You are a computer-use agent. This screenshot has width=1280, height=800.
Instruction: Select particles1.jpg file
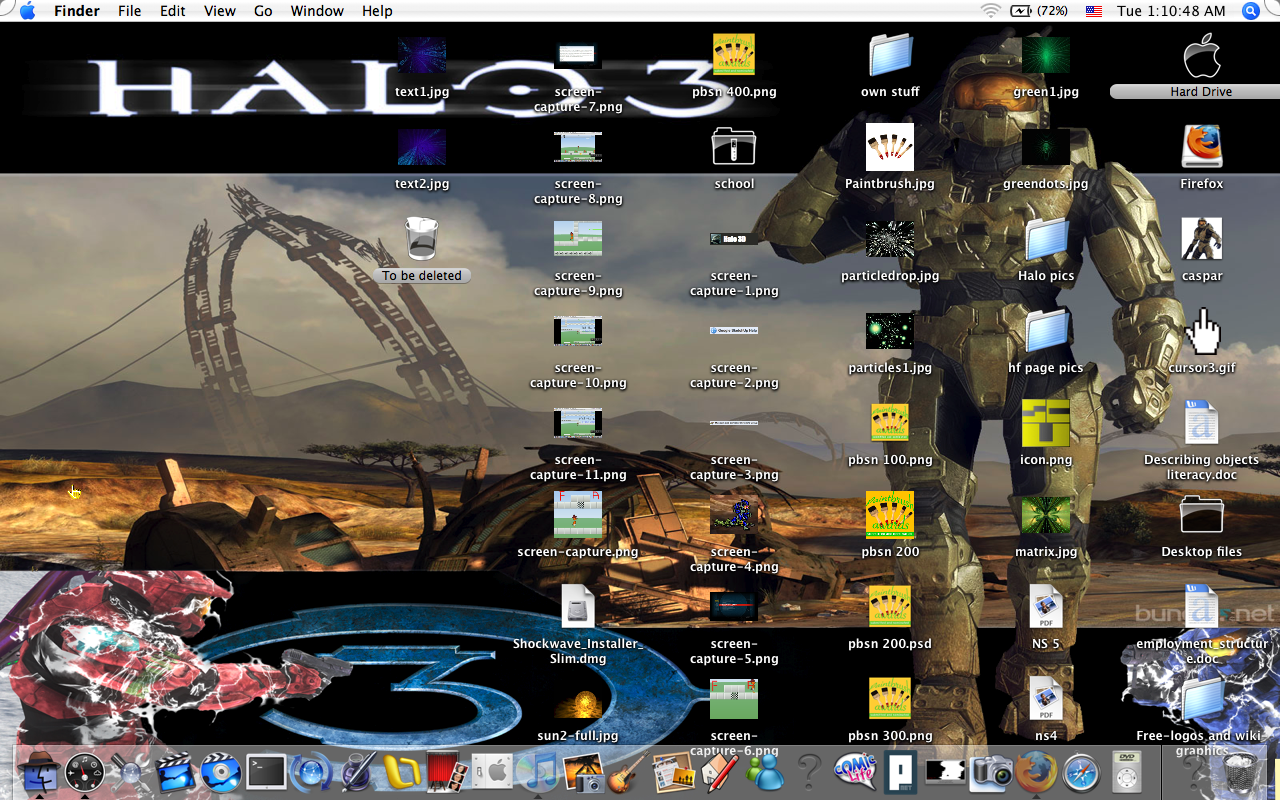(x=890, y=332)
